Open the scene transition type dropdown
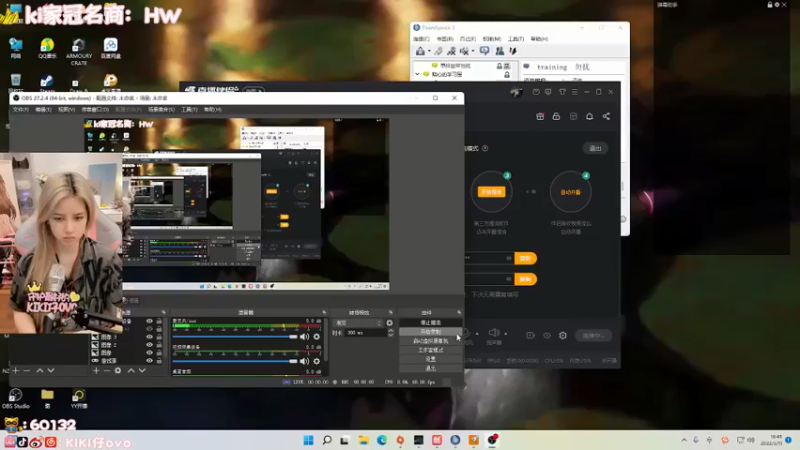Screen dimensions: 800x450 (358, 323)
